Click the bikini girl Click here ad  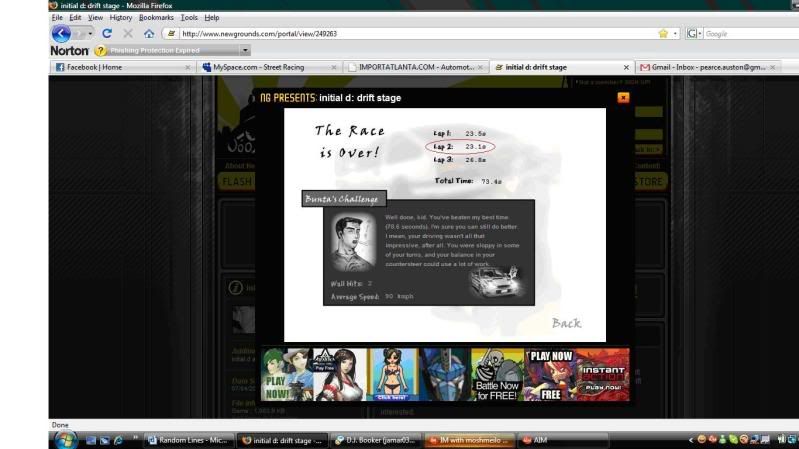(x=392, y=375)
